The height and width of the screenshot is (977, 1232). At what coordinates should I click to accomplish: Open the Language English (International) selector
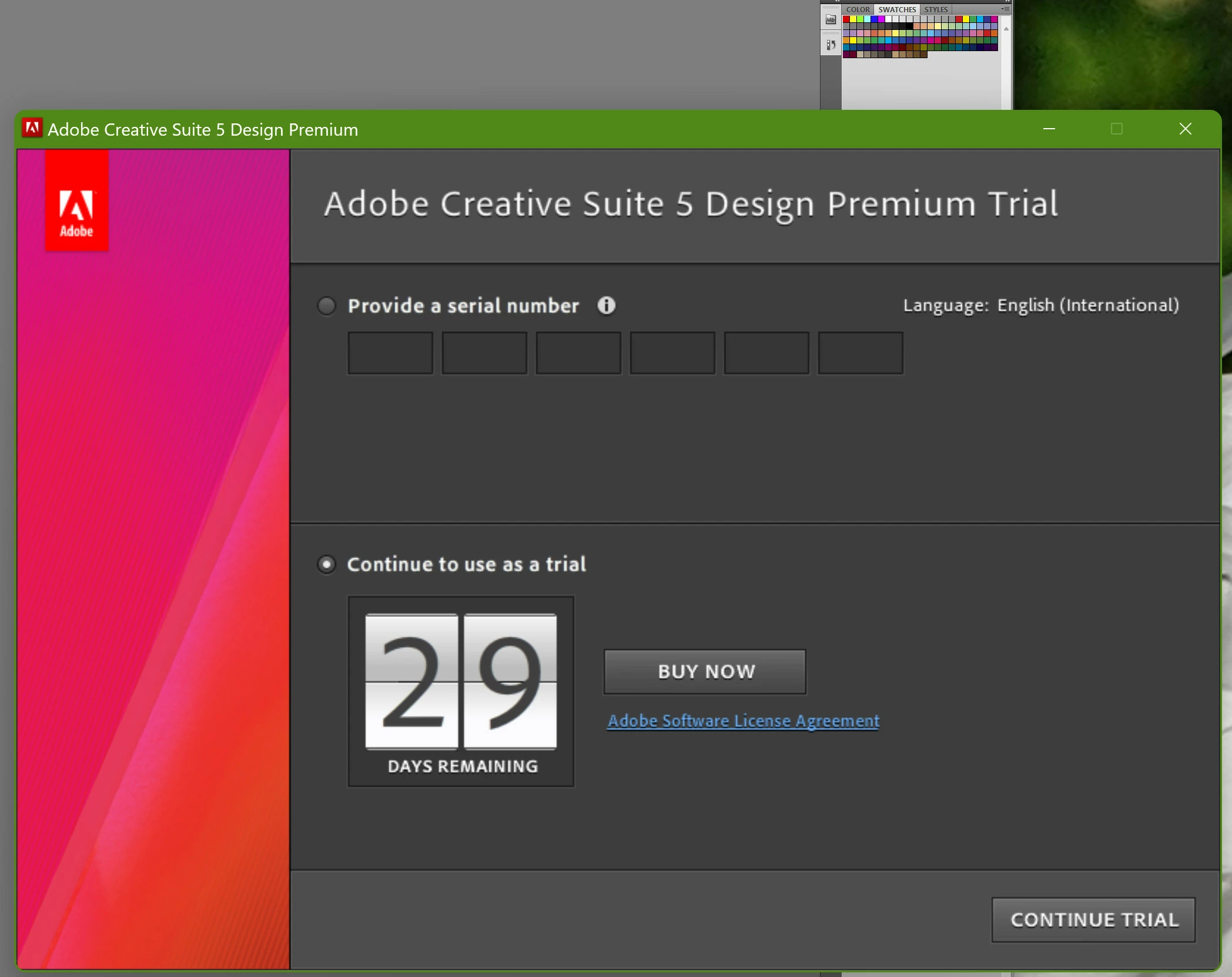click(x=1087, y=305)
